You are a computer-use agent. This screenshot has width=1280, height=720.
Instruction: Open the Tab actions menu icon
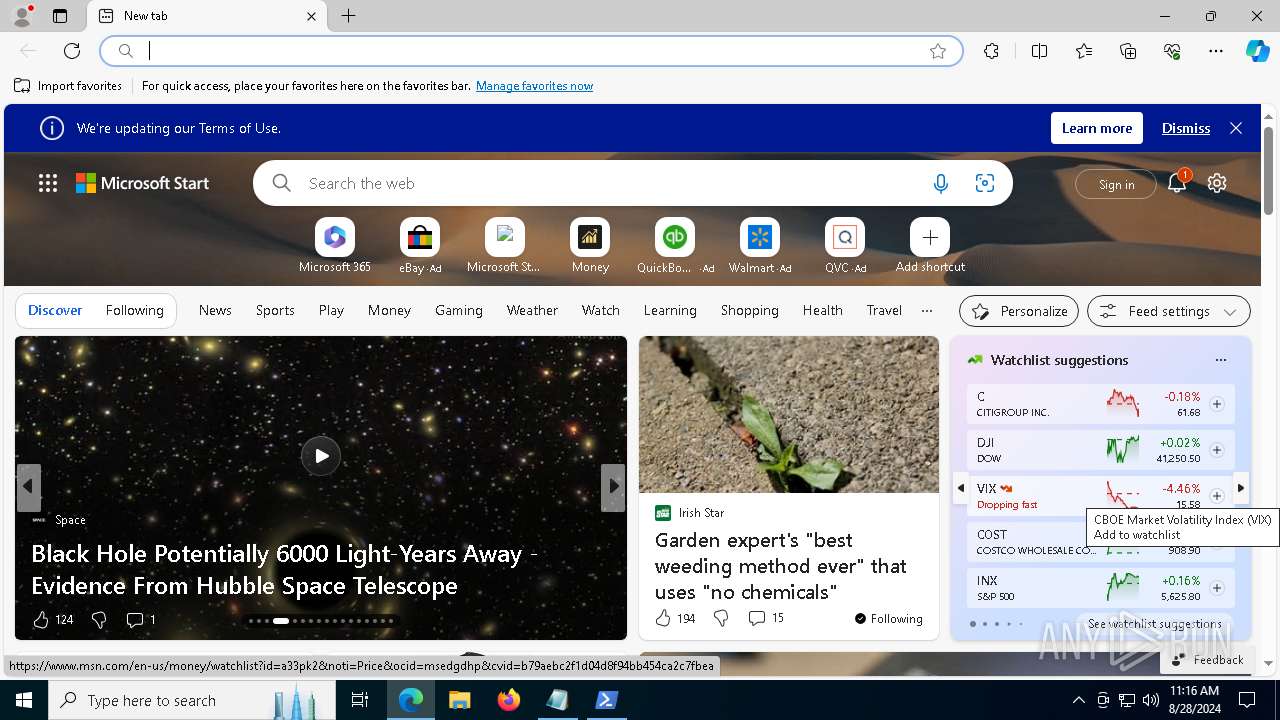[x=60, y=16]
